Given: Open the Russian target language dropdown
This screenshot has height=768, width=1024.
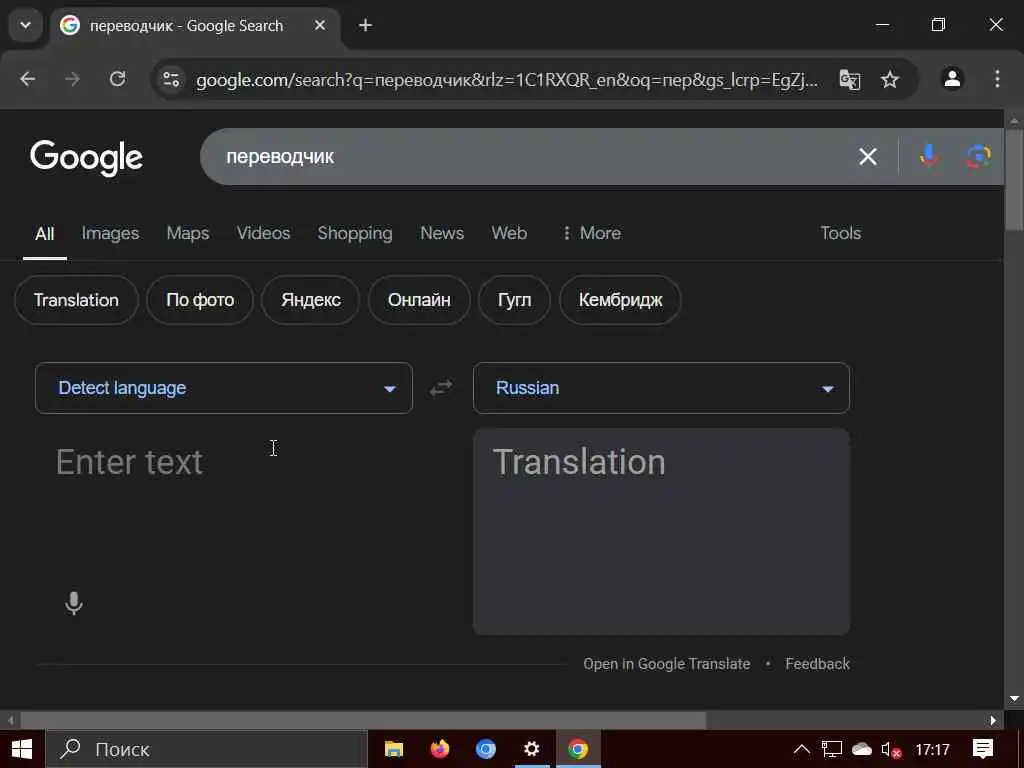Looking at the screenshot, I should 661,388.
